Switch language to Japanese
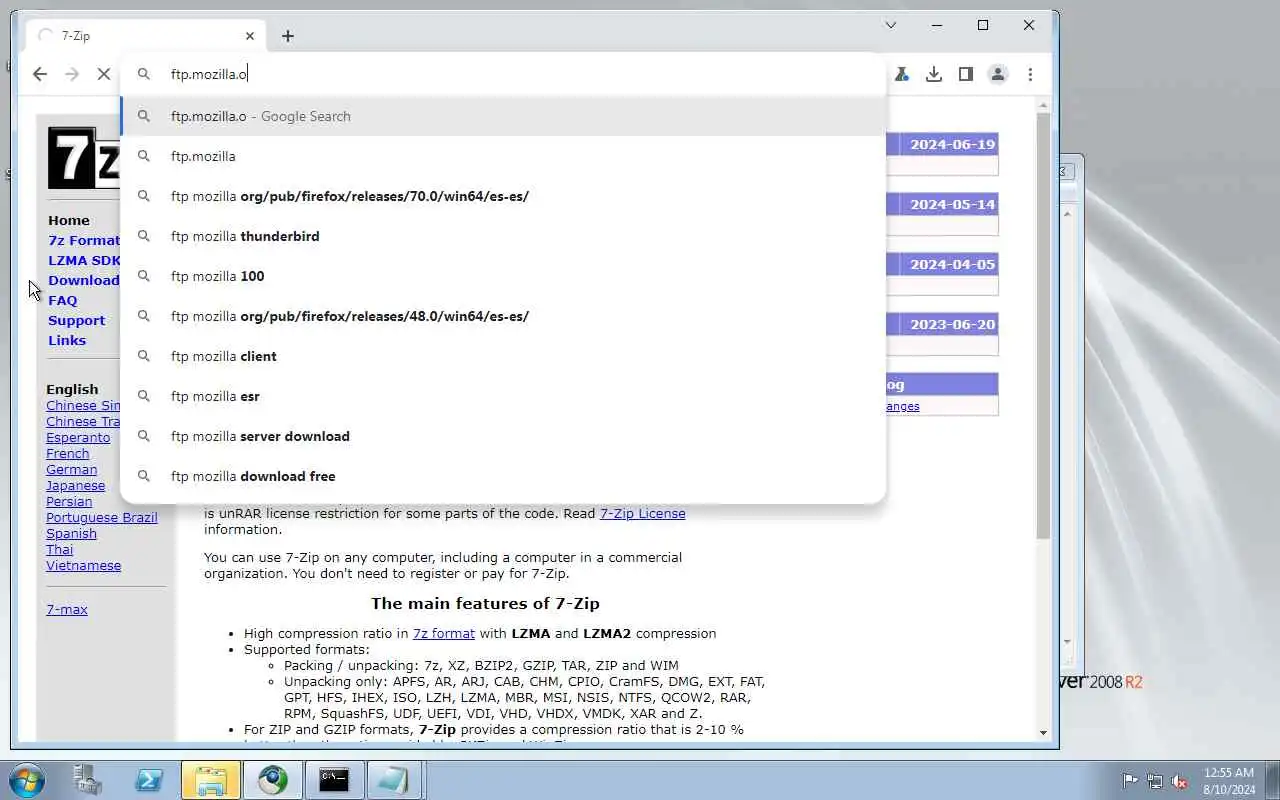Image resolution: width=1280 pixels, height=800 pixels. (x=75, y=485)
